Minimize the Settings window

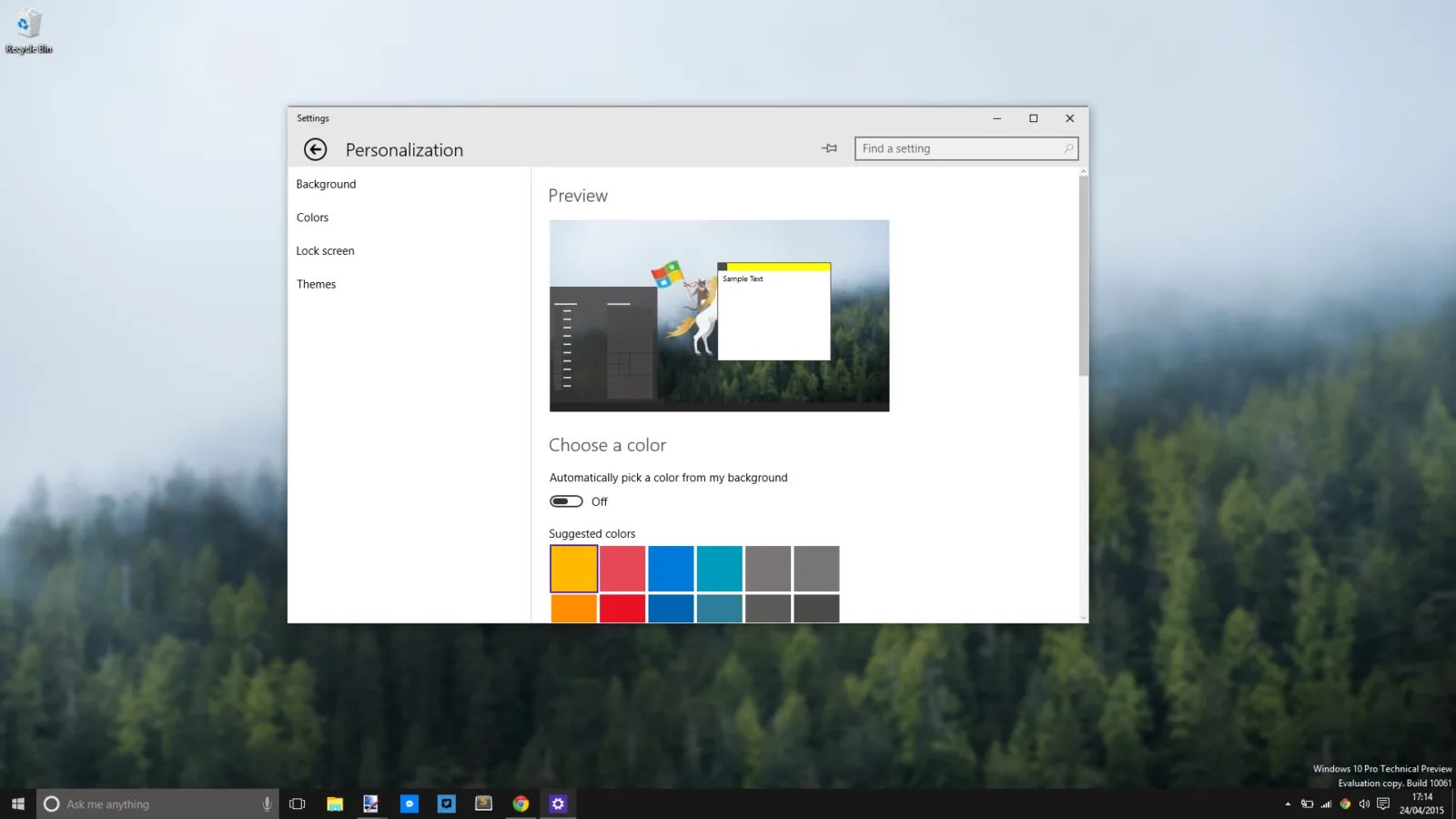(996, 118)
